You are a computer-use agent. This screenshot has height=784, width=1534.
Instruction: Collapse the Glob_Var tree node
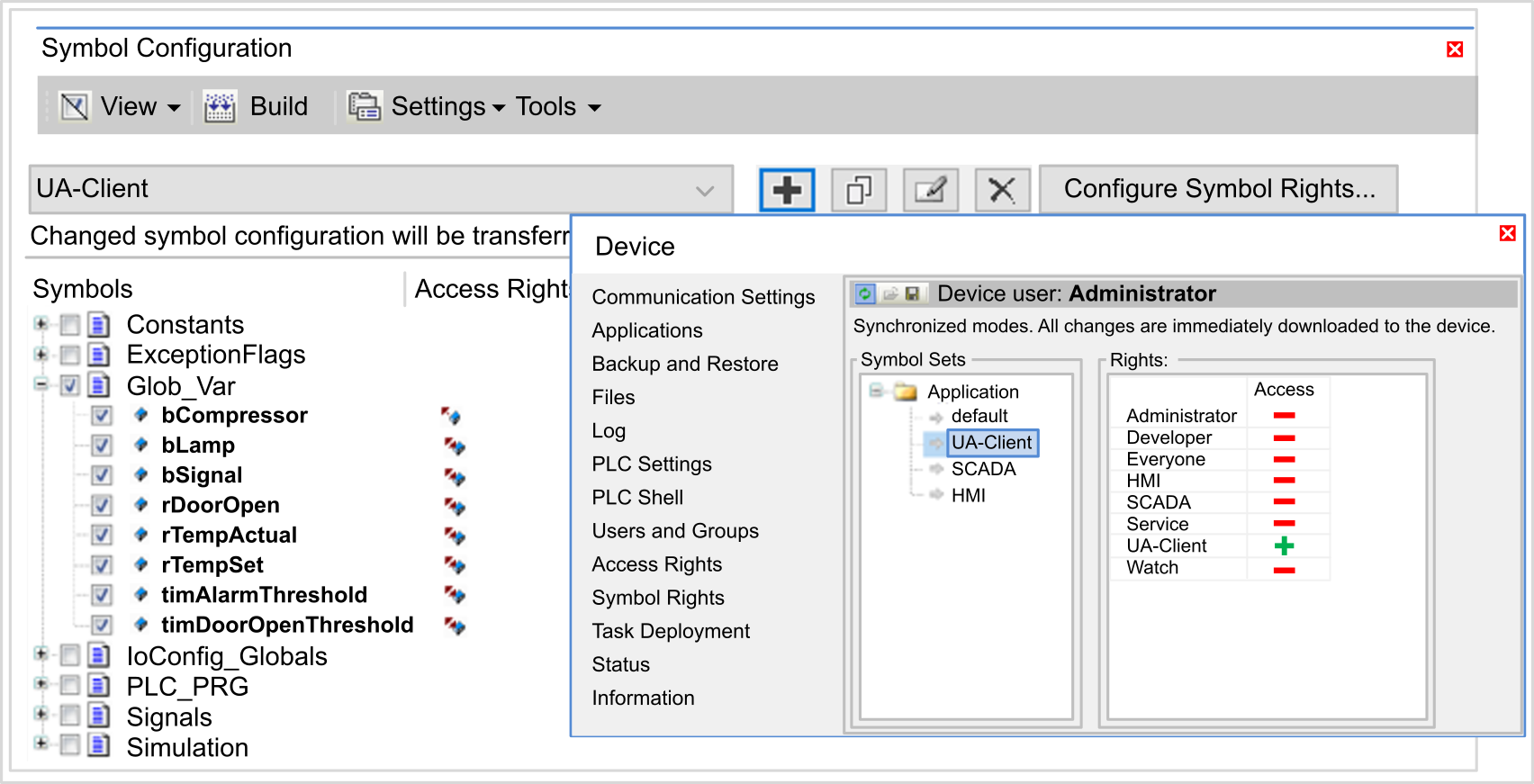tap(41, 385)
